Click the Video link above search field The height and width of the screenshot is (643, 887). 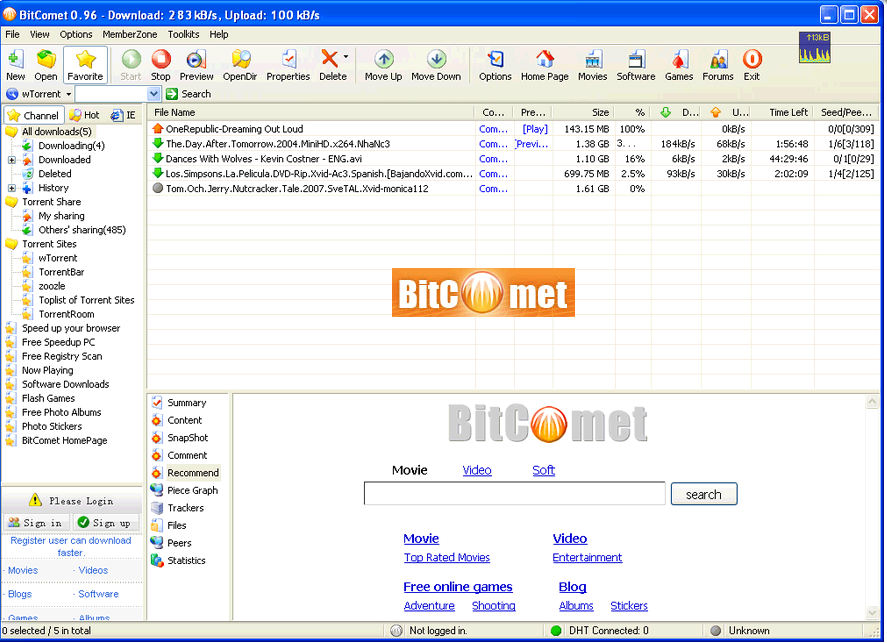477,471
